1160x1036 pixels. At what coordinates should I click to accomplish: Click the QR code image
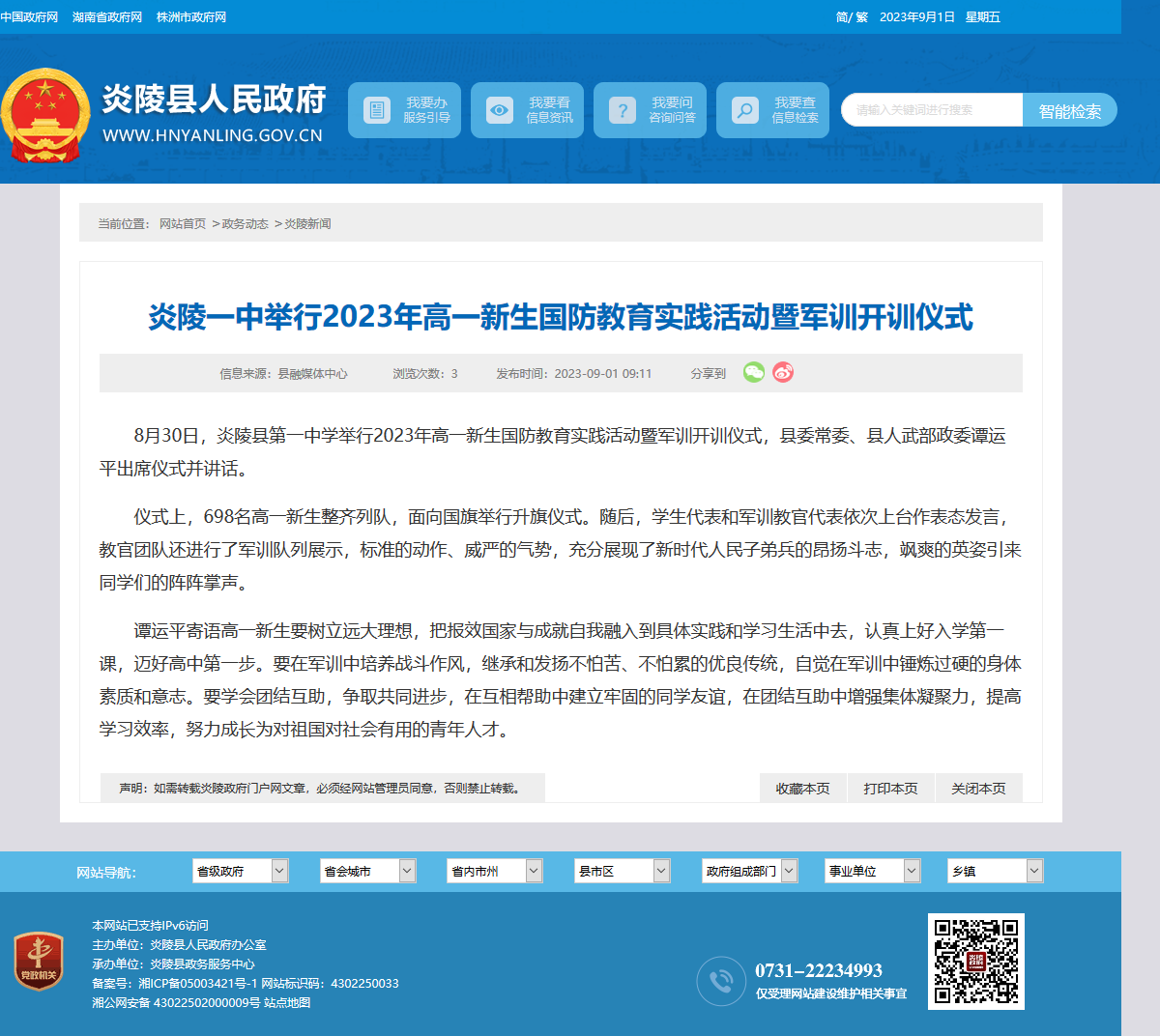pos(976,962)
